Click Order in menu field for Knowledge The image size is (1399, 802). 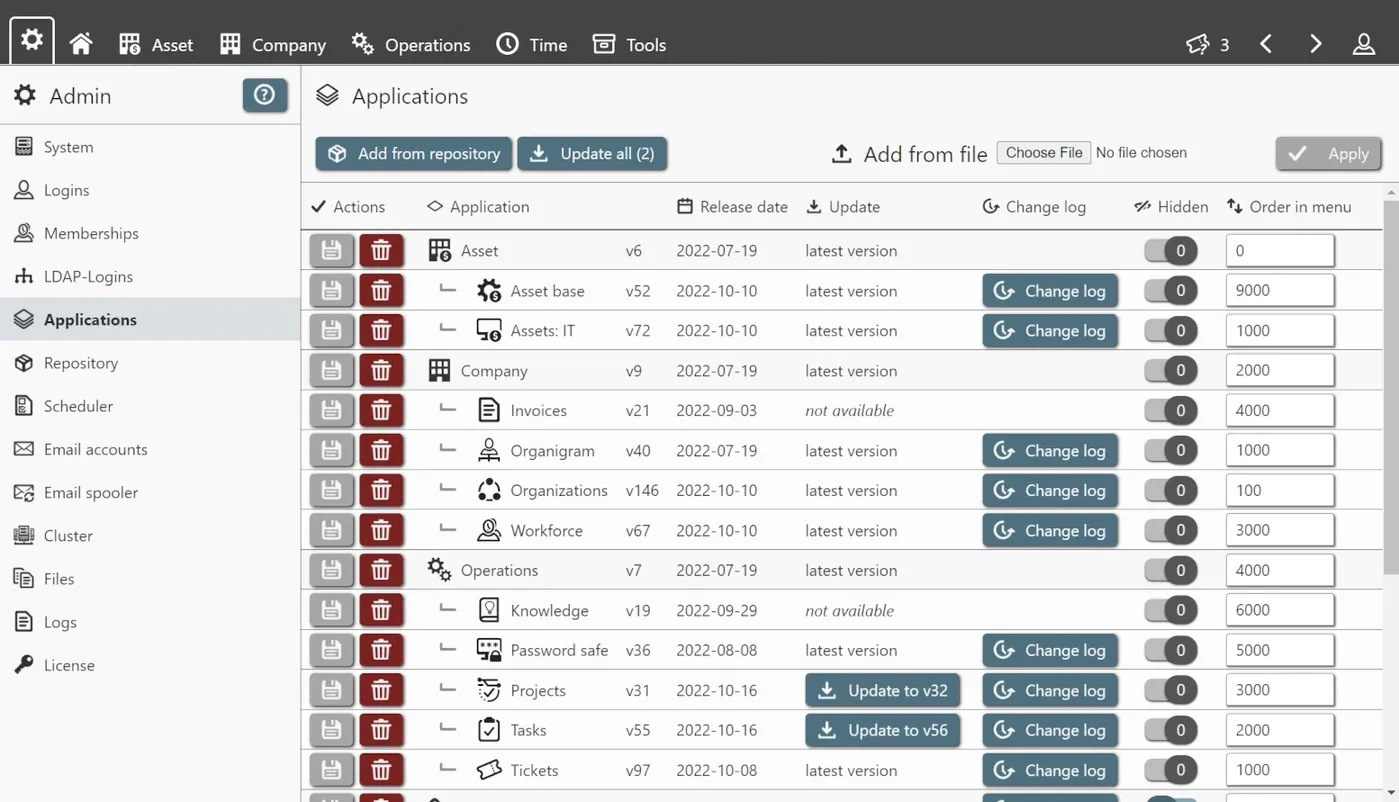coord(1280,610)
